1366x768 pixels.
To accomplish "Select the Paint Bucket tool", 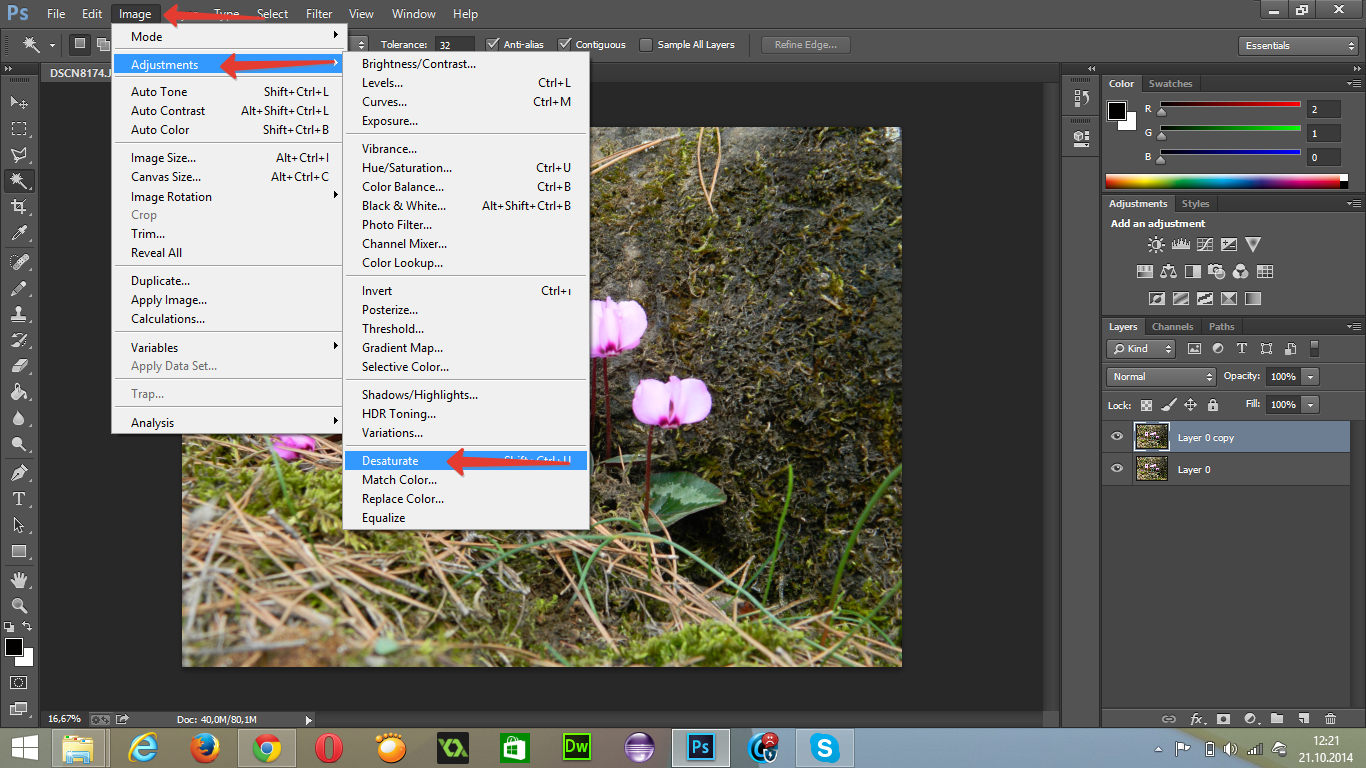I will coord(19,392).
